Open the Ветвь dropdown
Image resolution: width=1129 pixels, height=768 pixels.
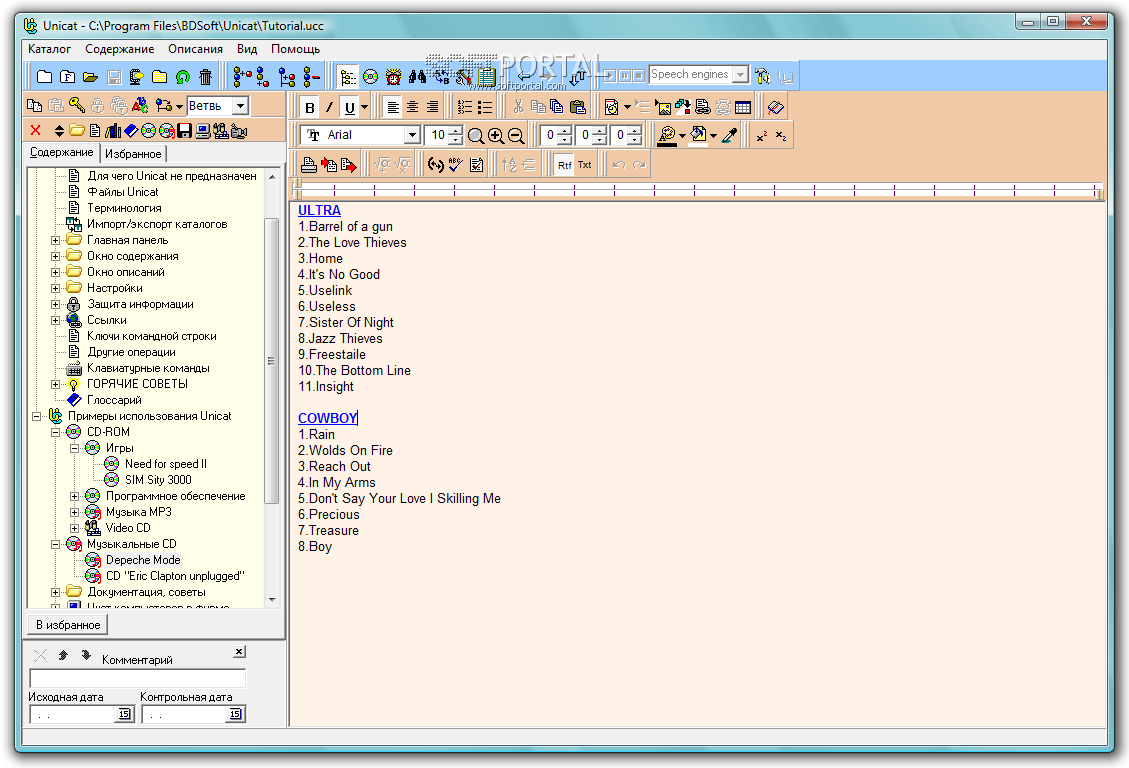[x=240, y=106]
